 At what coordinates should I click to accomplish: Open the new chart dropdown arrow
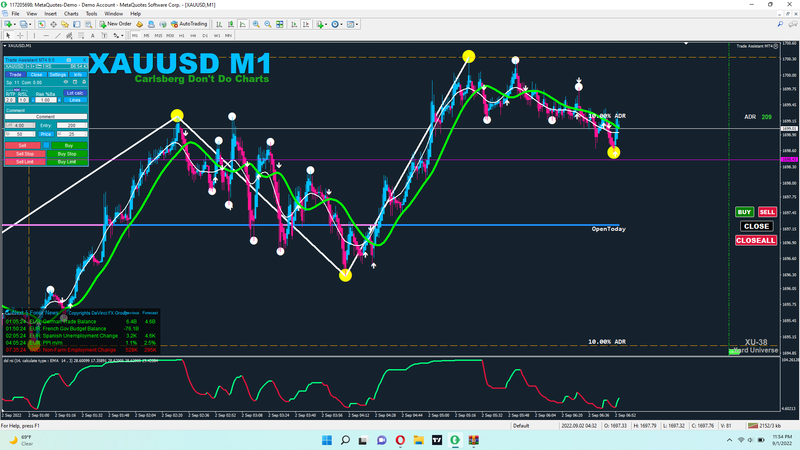[14, 24]
